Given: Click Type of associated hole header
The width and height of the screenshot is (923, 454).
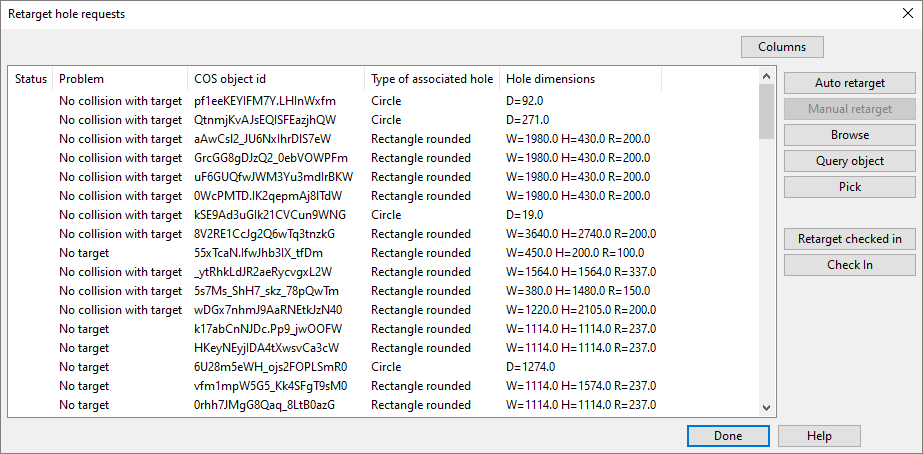Looking at the screenshot, I should (431, 79).
